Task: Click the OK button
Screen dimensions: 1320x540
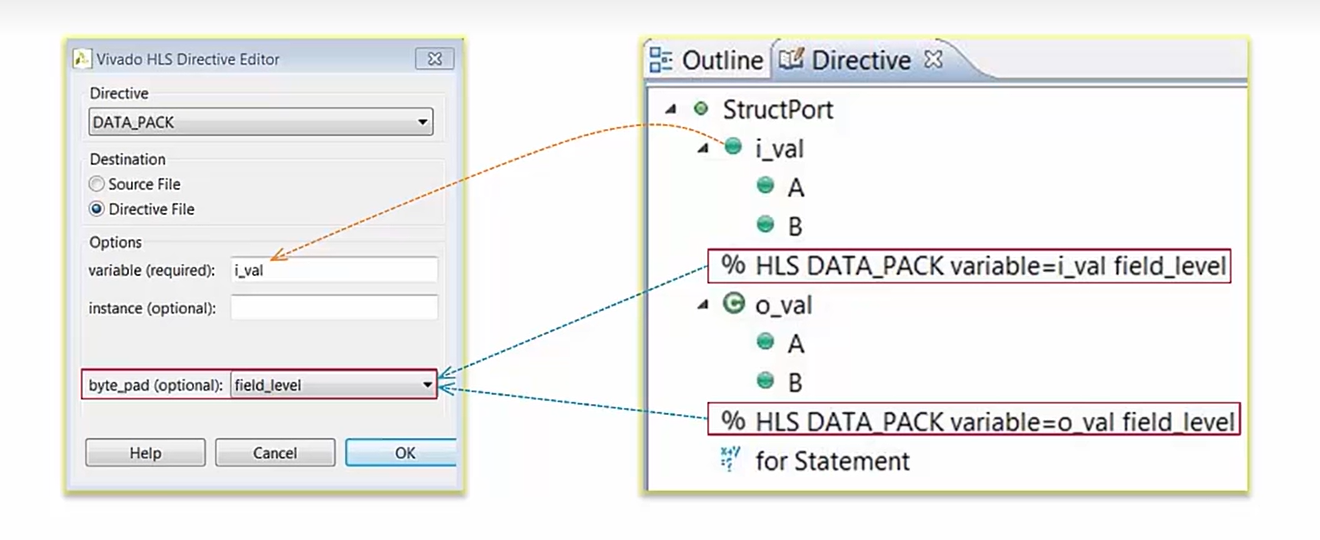Action: point(401,453)
